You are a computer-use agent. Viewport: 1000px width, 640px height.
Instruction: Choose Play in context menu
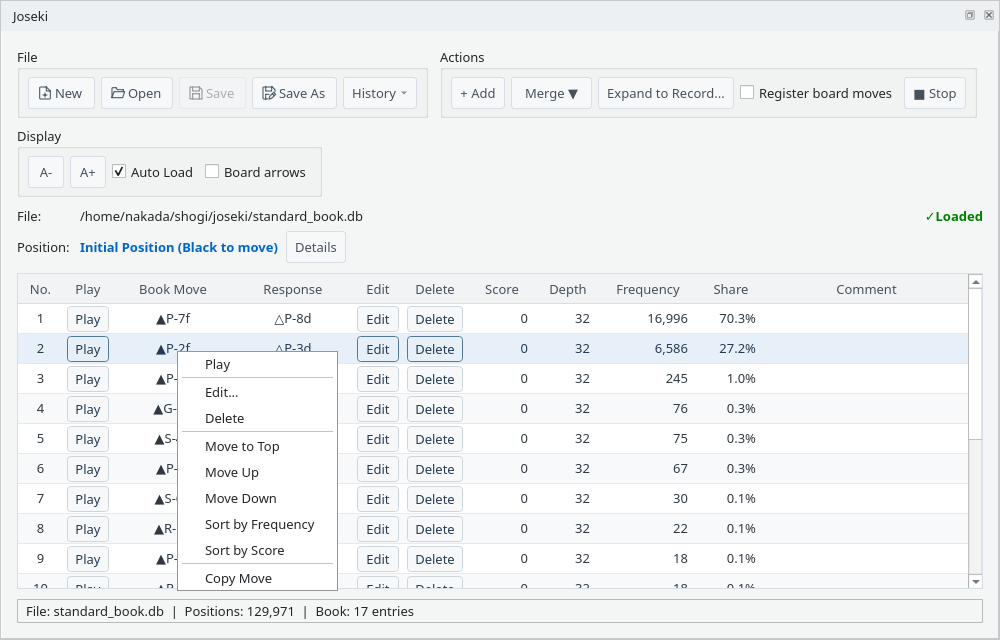tap(257, 365)
